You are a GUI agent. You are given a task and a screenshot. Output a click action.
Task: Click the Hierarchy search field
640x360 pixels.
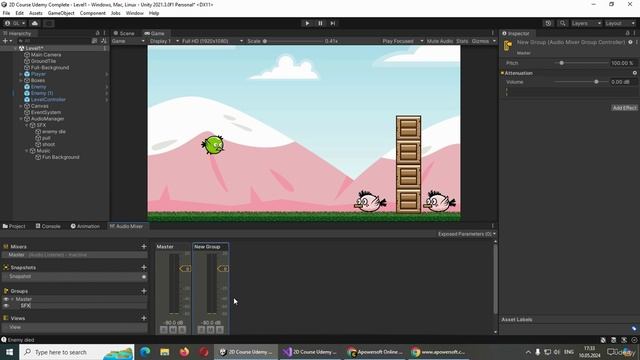point(53,41)
